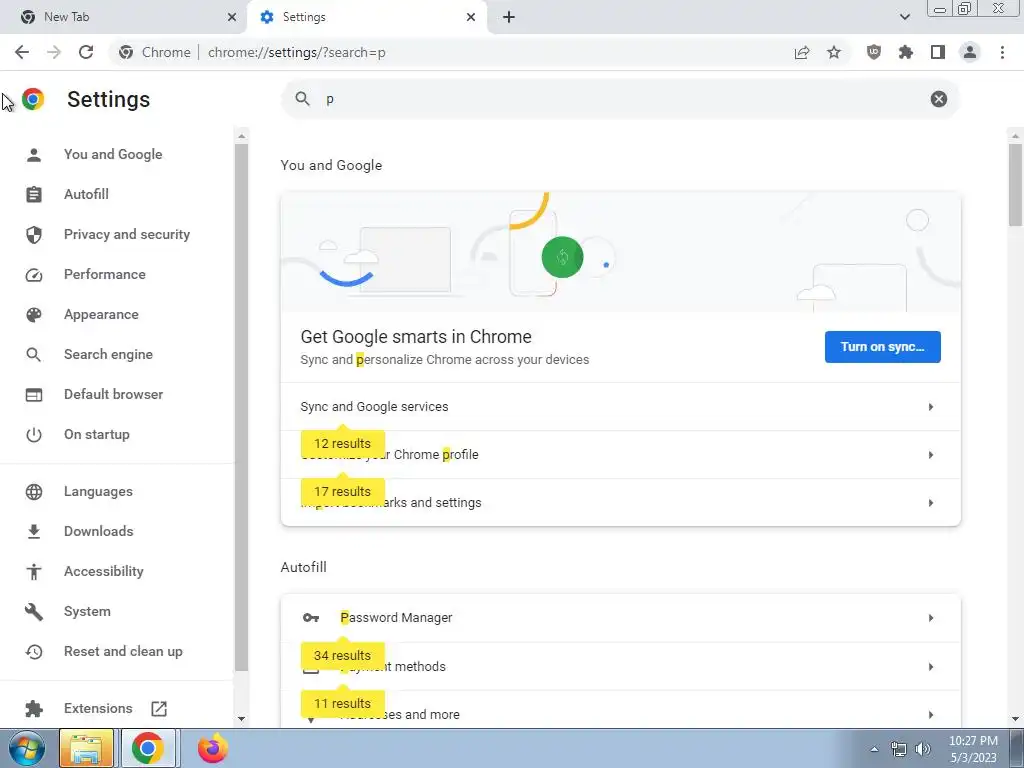Click the '12 results' yellow bubble
1024x768 pixels.
342,444
